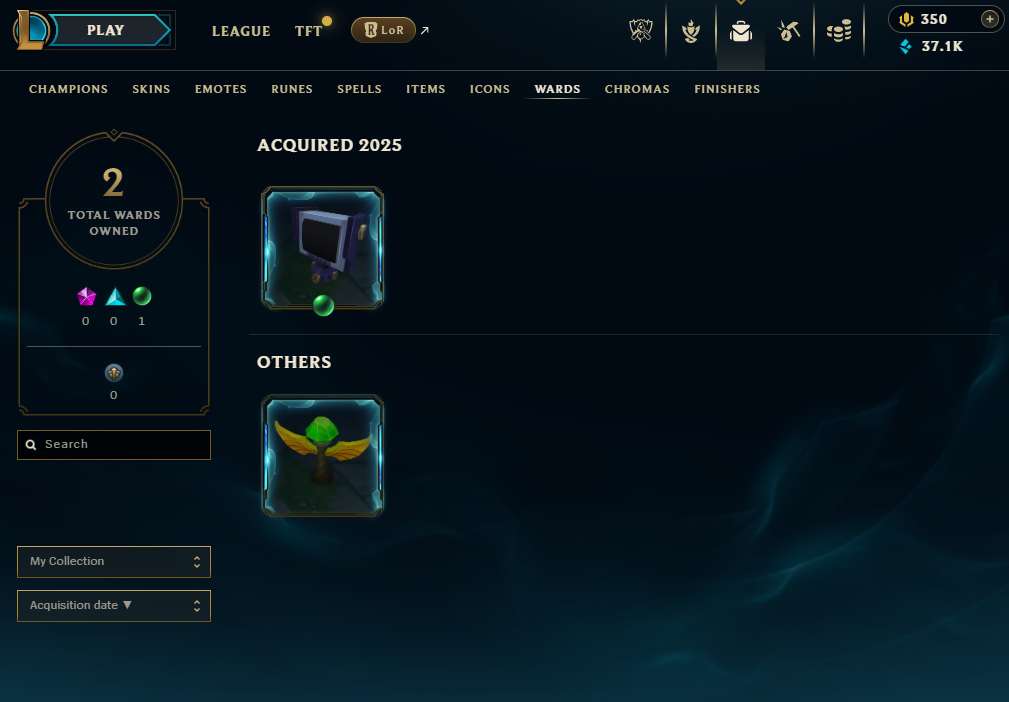Click the pink mythic gem icon
1009x702 pixels.
click(86, 296)
